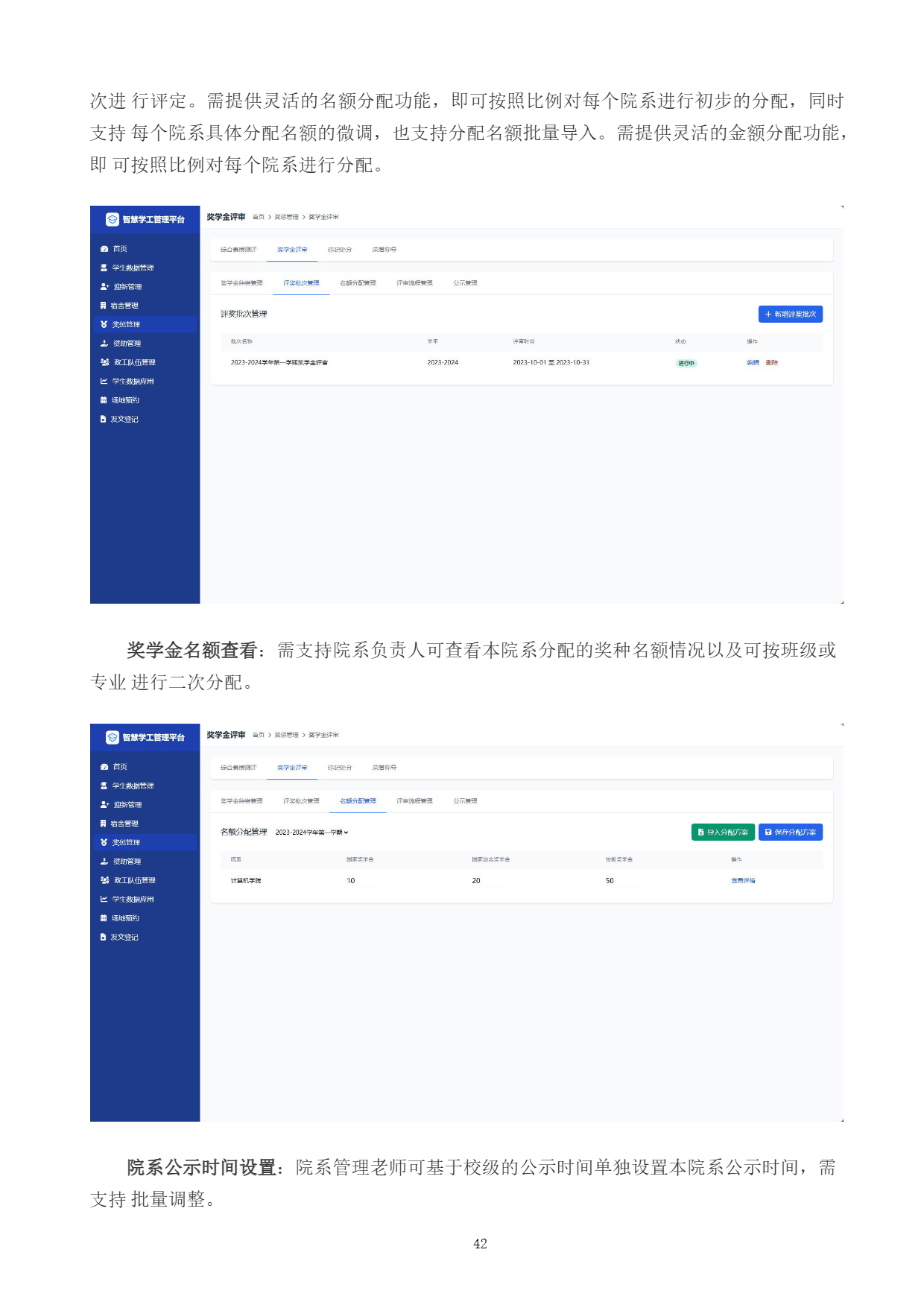The height and width of the screenshot is (1308, 924).
Task: Open 学生数据管理 icon in 评奖批次管理 screenshot sidebar
Action: pyautogui.click(x=104, y=268)
